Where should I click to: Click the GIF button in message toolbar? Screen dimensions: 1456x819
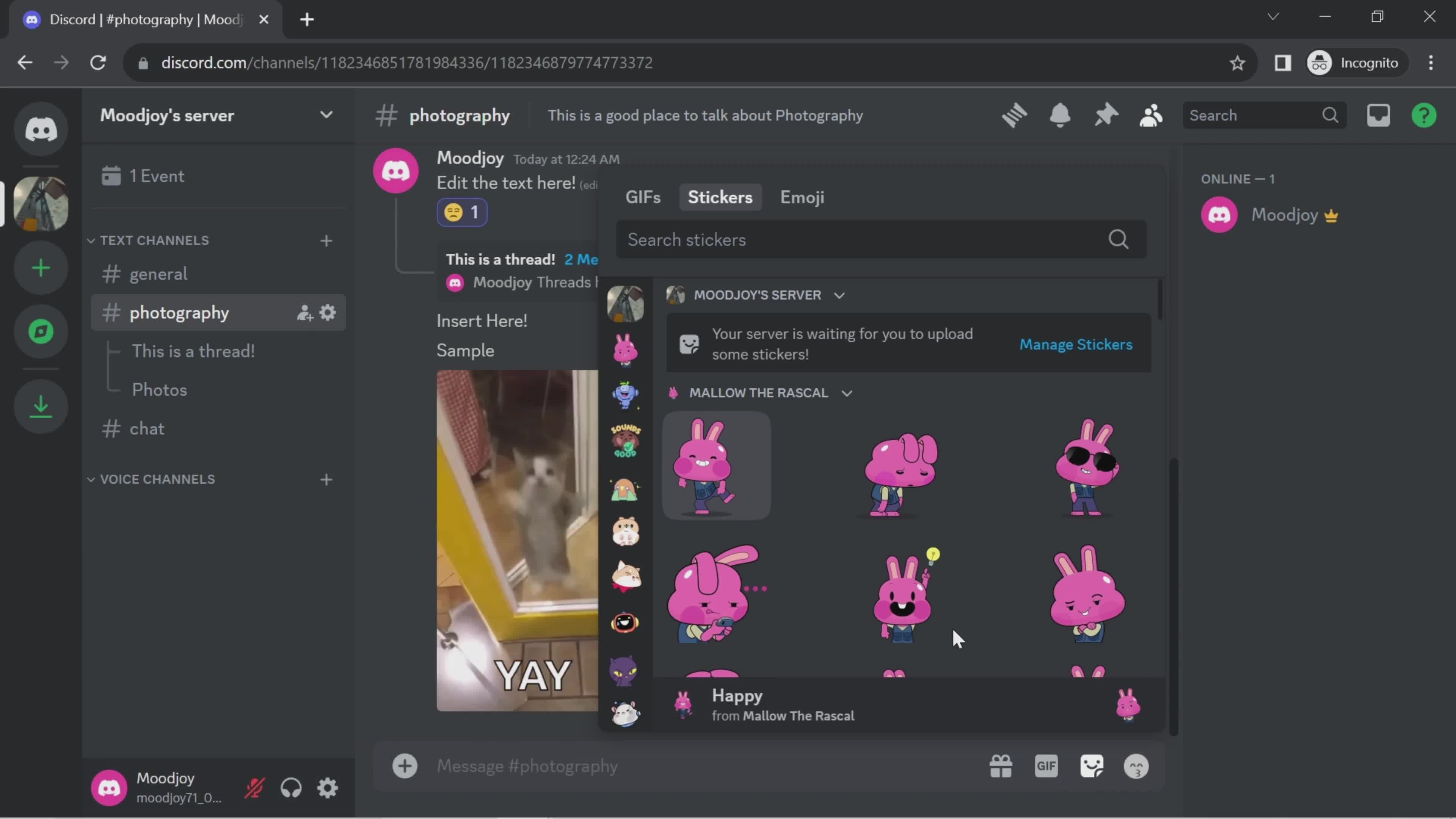click(x=1046, y=766)
